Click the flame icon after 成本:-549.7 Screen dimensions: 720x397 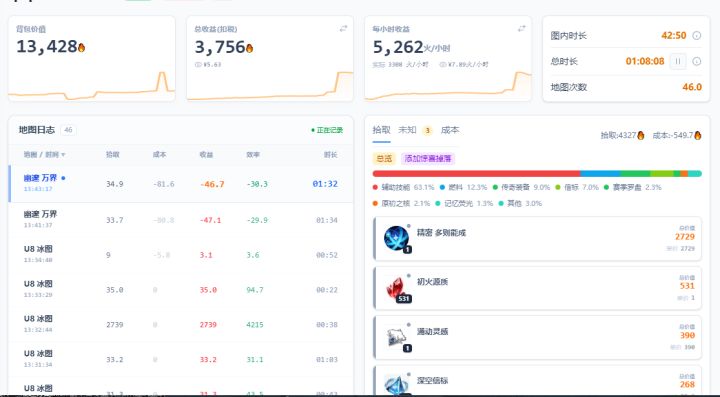click(x=698, y=135)
